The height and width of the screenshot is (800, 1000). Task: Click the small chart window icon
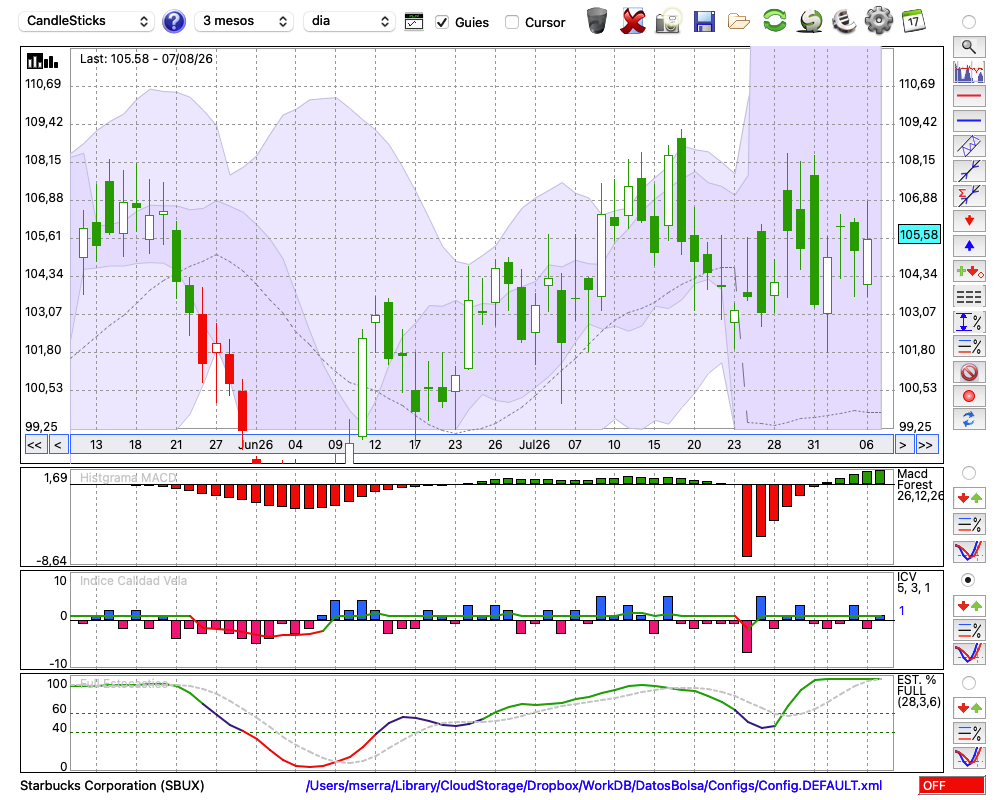[x=414, y=22]
